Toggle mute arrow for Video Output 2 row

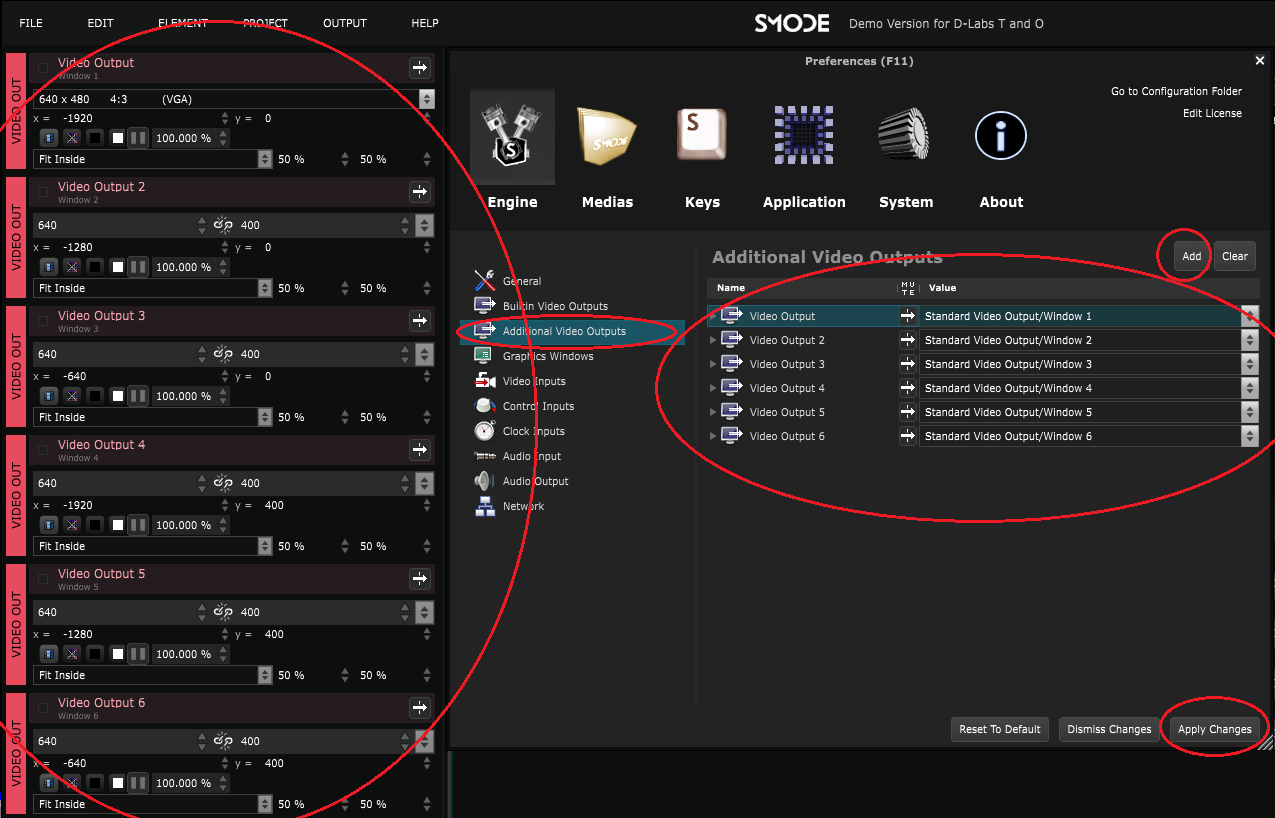pos(908,340)
